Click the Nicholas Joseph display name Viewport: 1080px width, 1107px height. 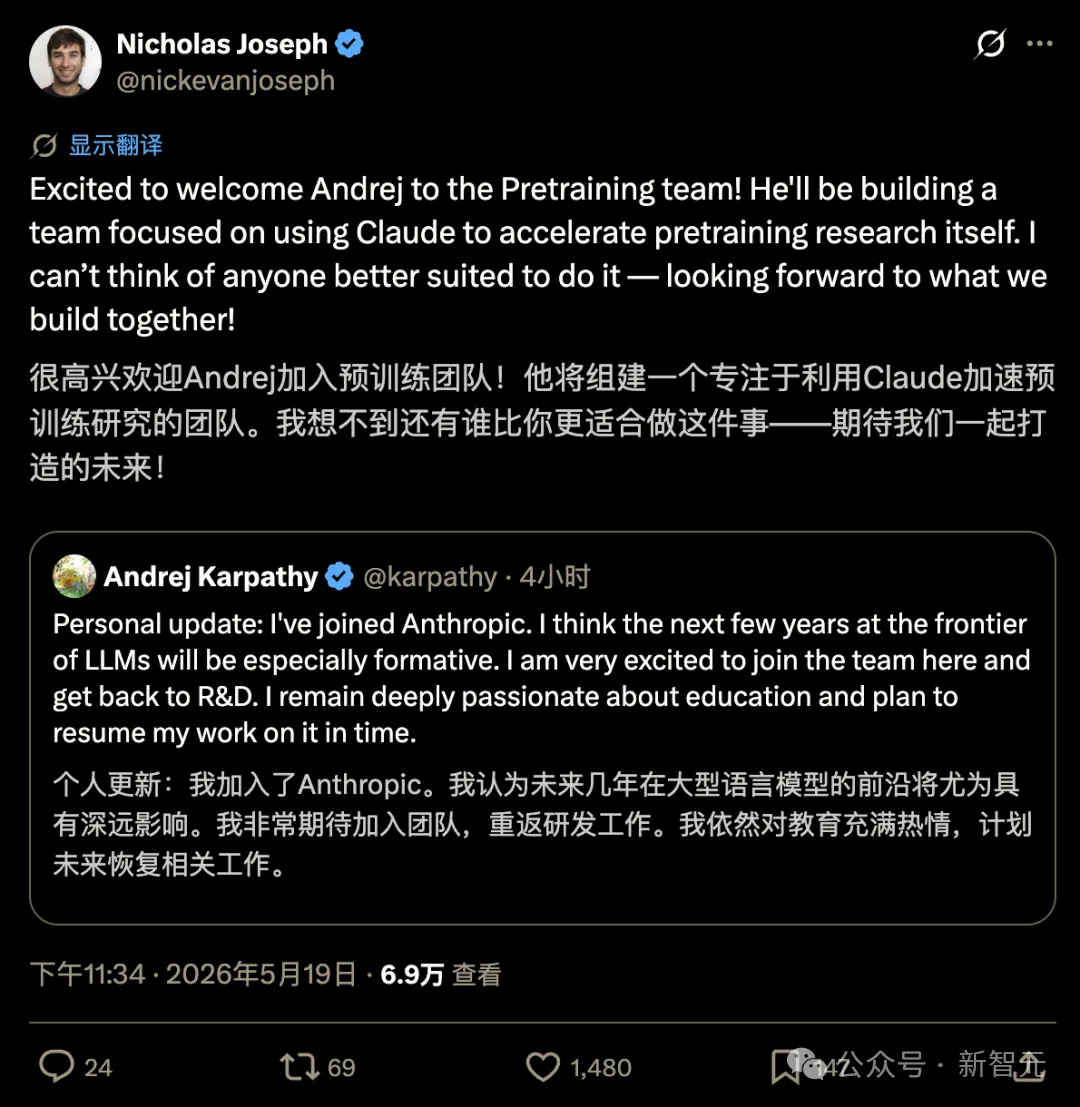[222, 44]
